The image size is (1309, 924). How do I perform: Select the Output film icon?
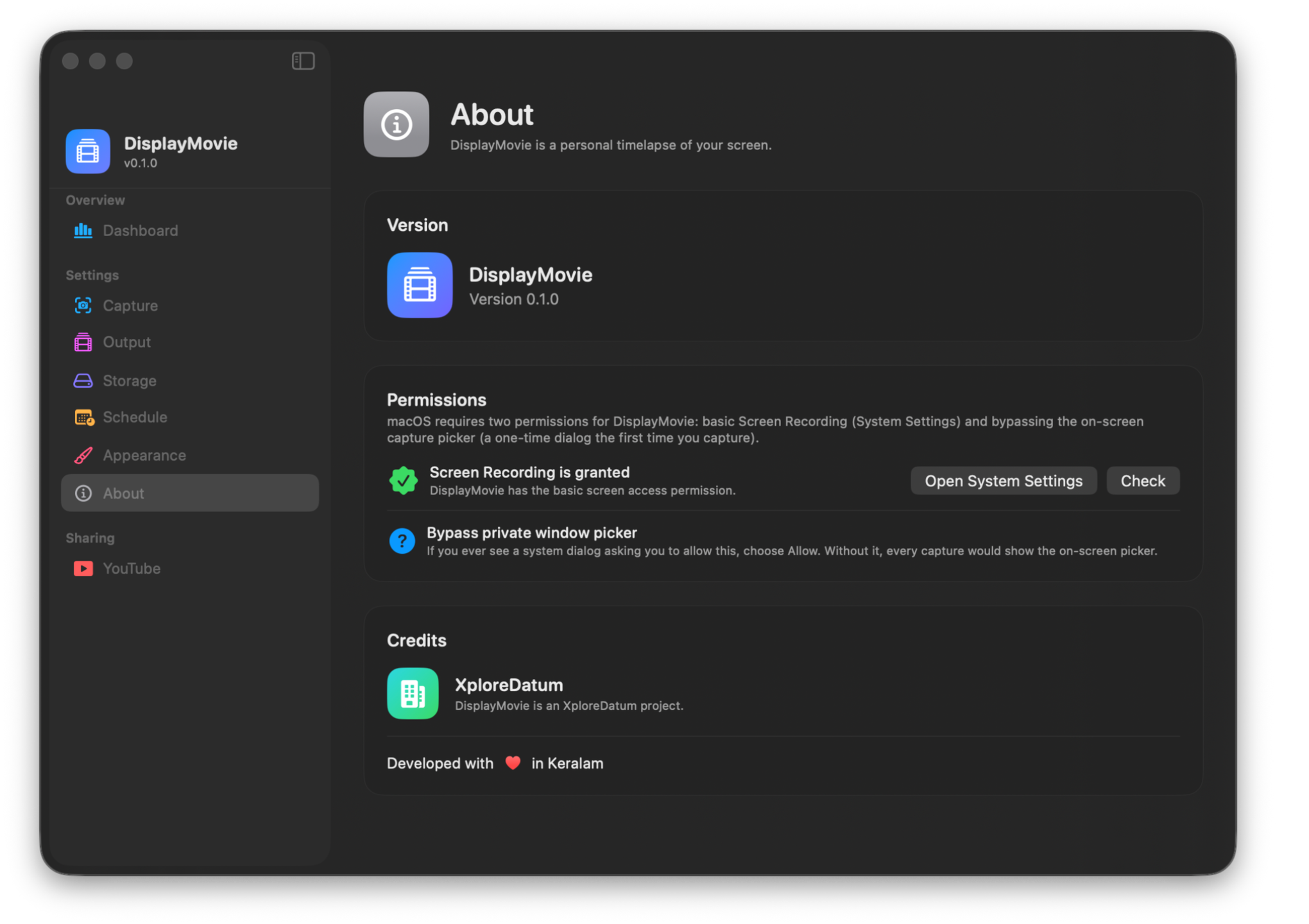pos(83,342)
